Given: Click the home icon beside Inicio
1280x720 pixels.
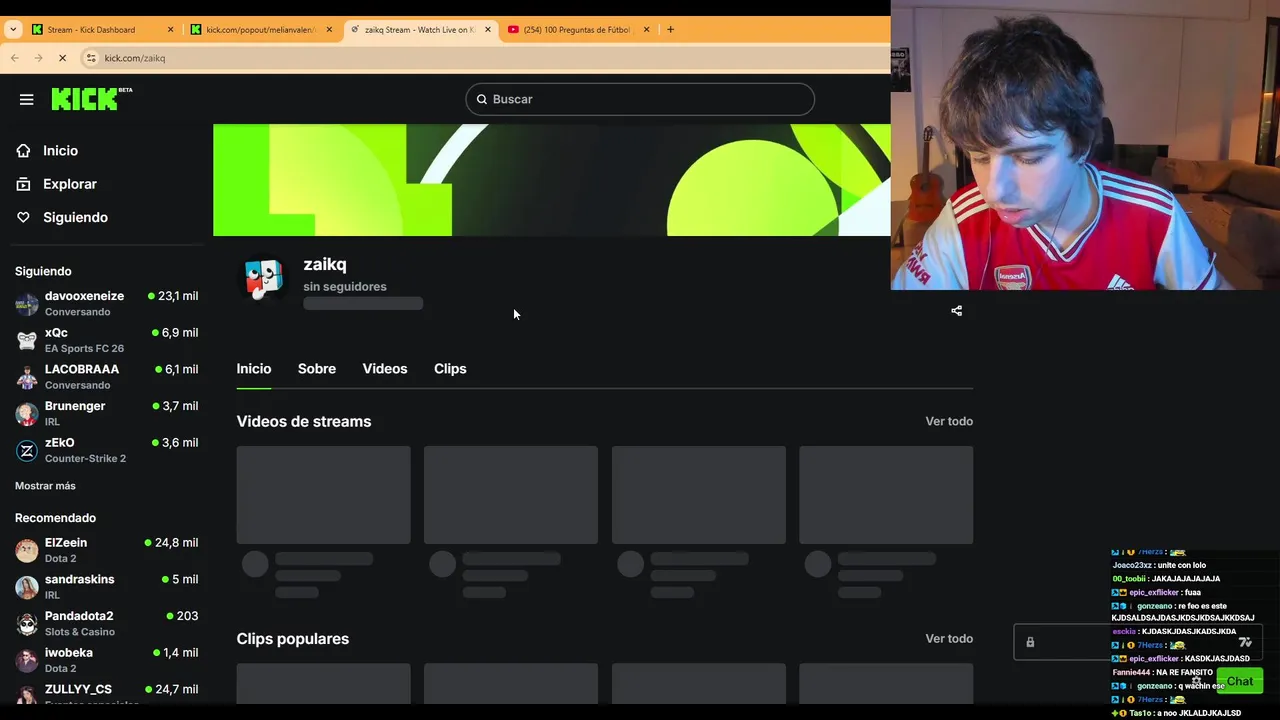Looking at the screenshot, I should click(x=23, y=151).
